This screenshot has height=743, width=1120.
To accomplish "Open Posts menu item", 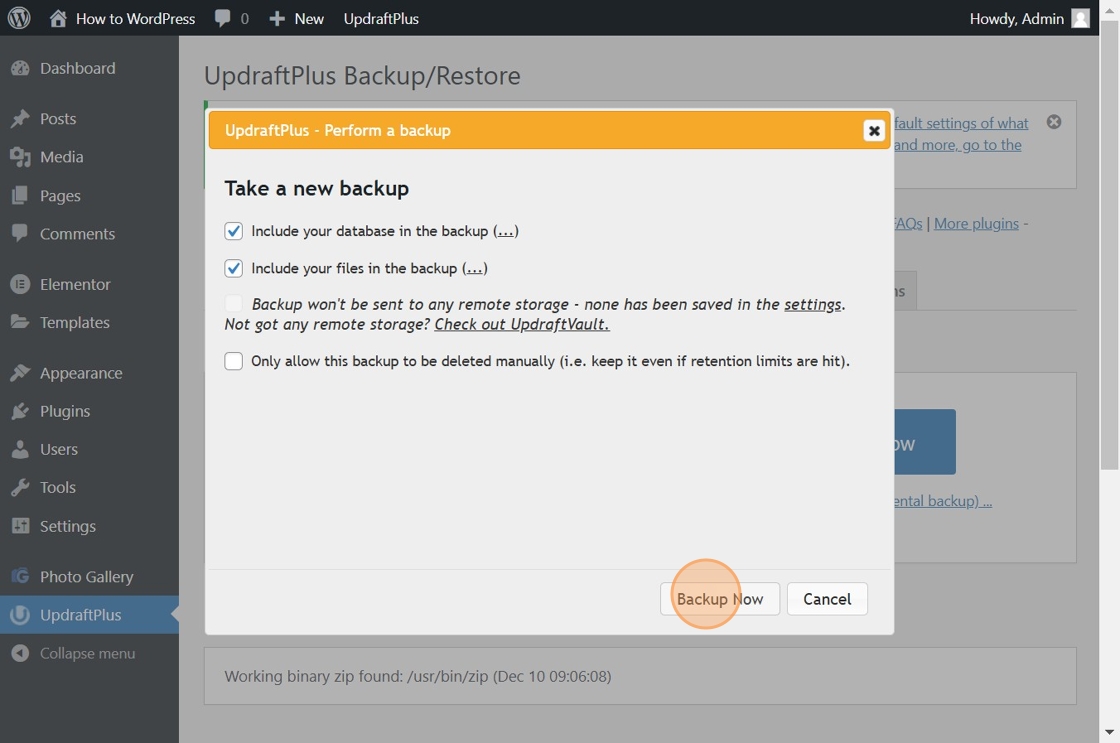I will point(89,119).
